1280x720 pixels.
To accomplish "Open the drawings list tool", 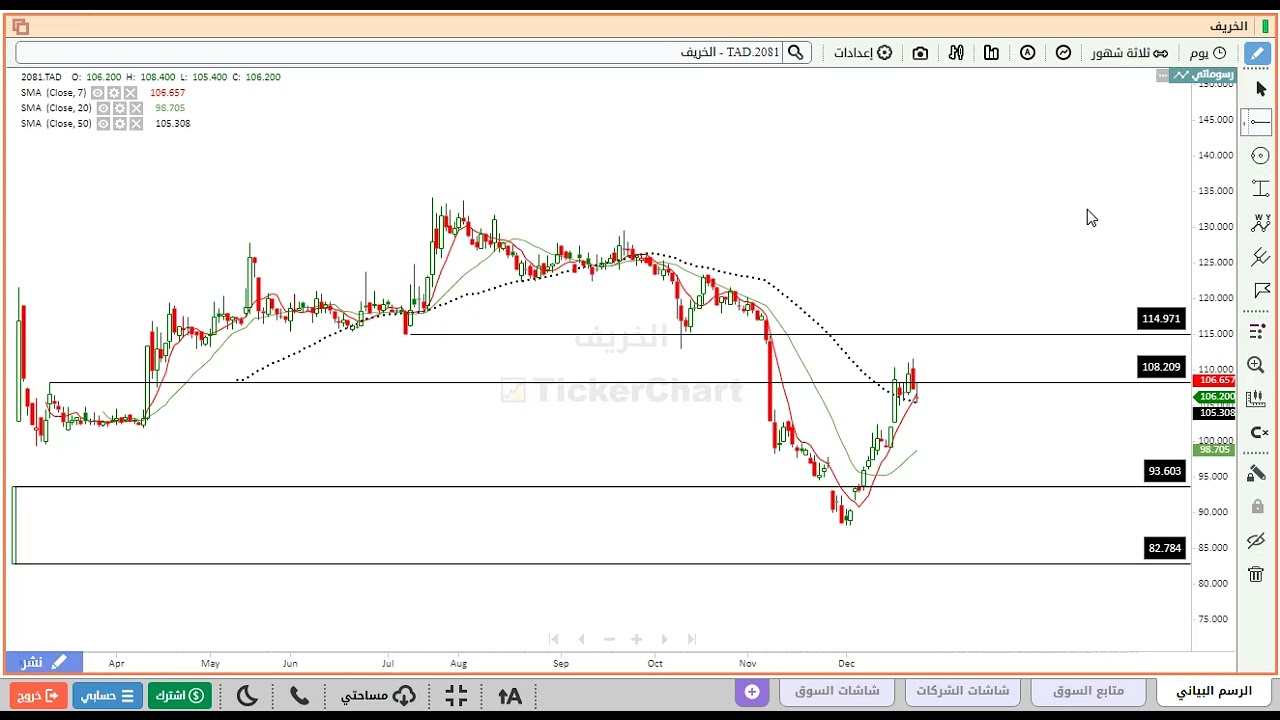I will [1258, 331].
